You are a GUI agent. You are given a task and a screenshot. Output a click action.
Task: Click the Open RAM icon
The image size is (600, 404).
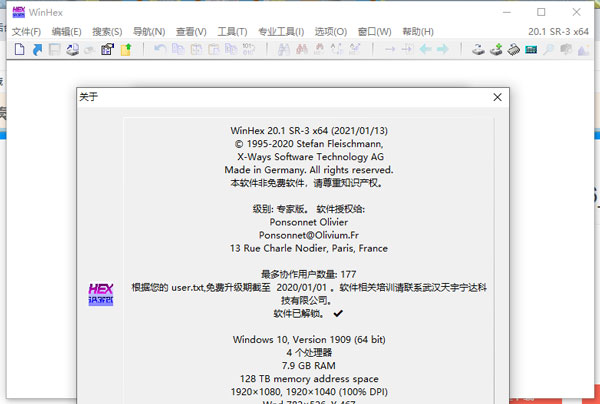[x=515, y=49]
